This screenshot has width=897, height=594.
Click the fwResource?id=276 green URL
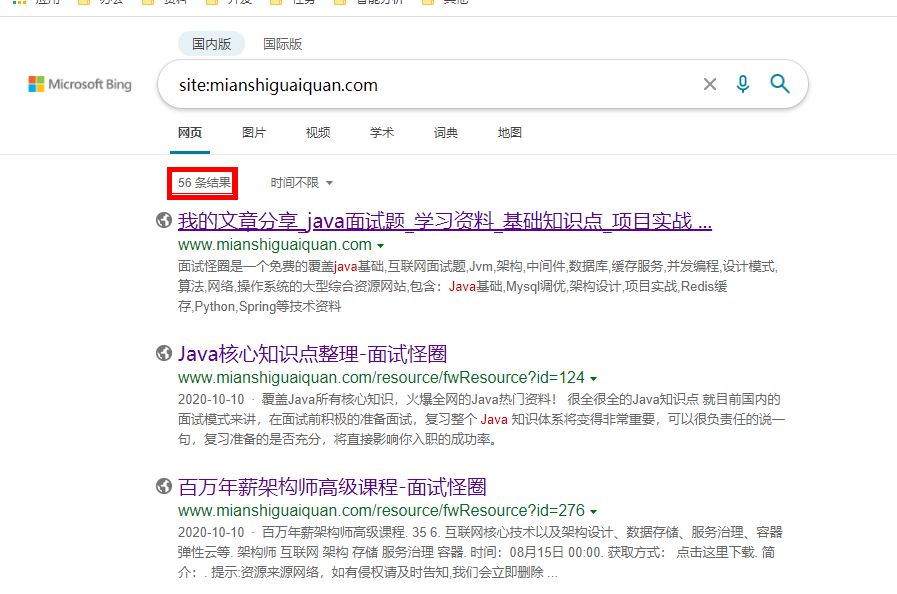(381, 510)
